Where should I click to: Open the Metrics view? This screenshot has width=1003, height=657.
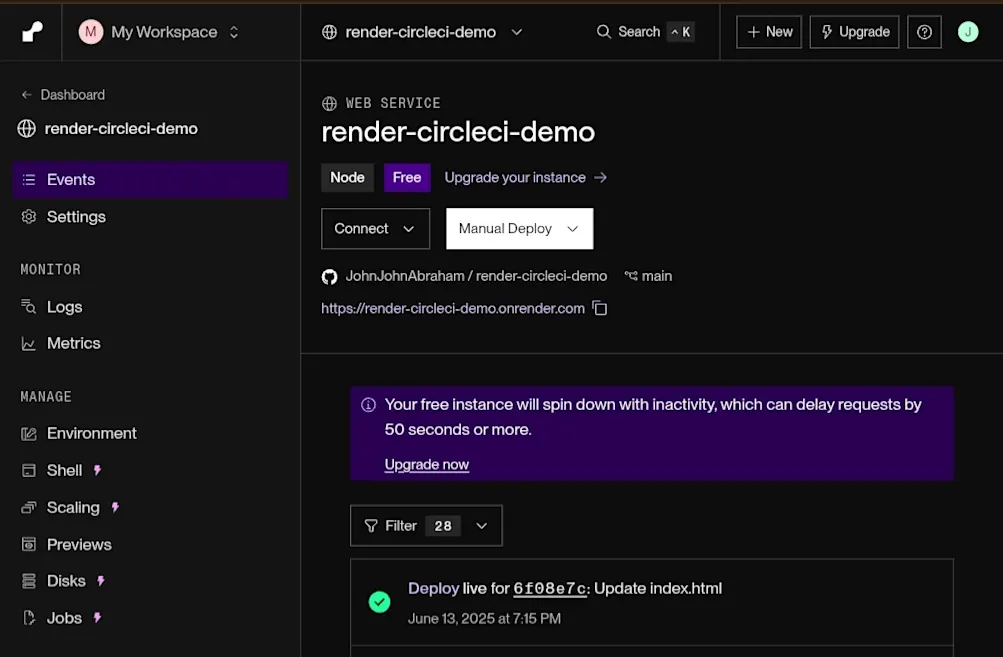[72, 343]
